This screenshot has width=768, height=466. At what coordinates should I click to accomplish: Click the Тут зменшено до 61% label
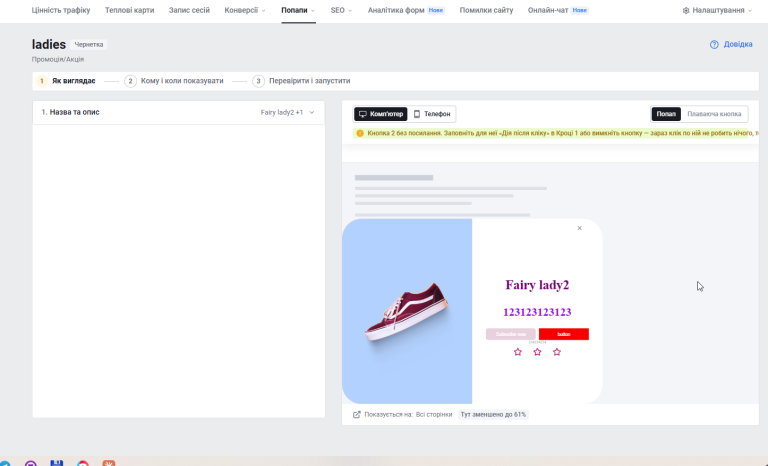coord(493,415)
